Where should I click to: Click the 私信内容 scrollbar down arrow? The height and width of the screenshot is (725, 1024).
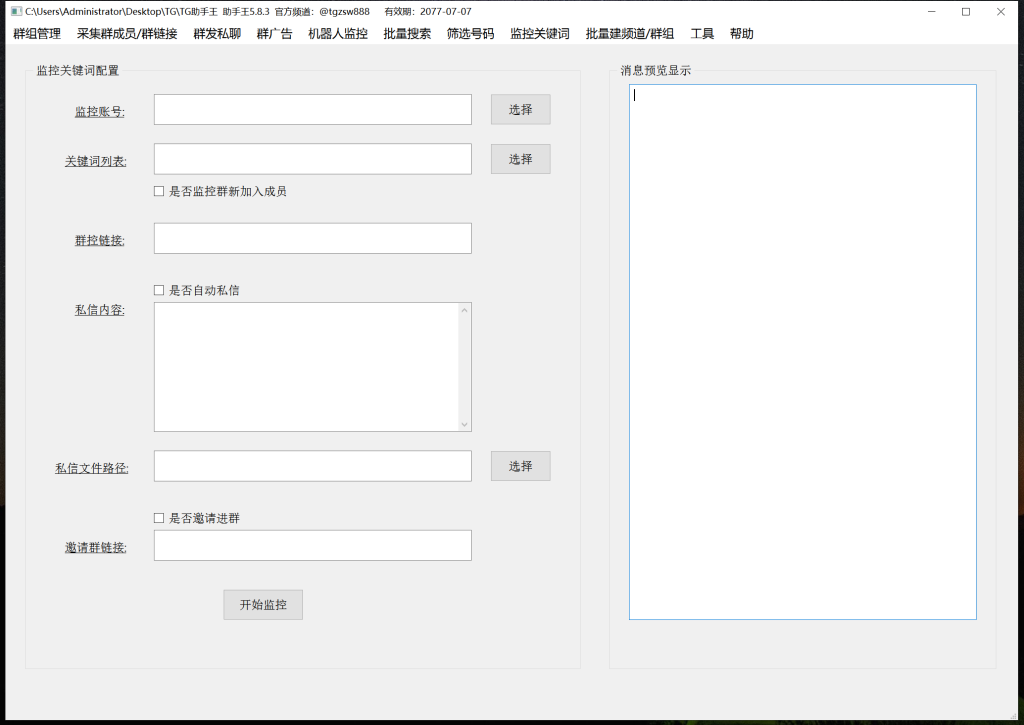coord(464,425)
